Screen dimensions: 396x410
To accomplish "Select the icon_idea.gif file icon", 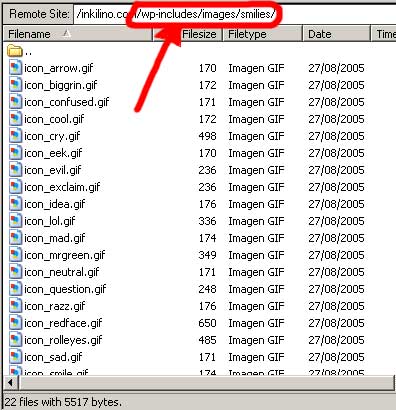I will tap(15, 204).
